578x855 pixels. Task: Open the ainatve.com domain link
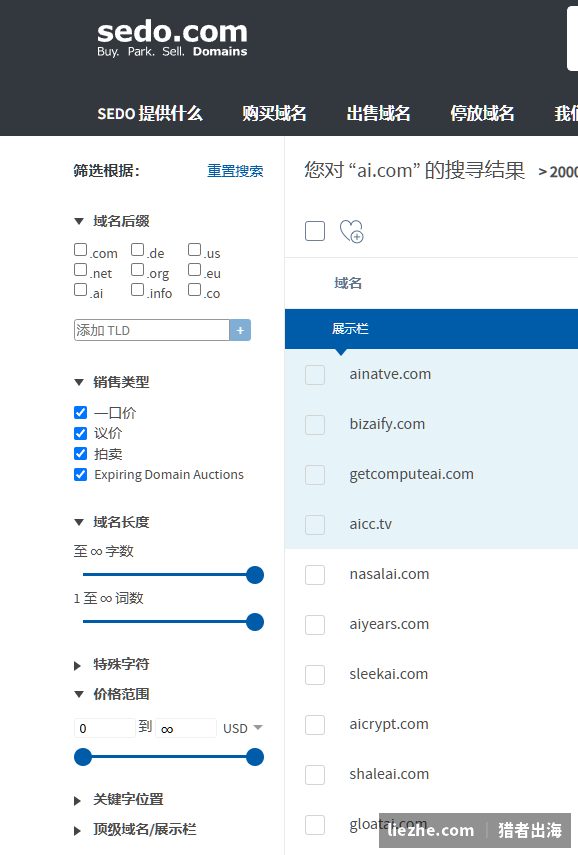coord(390,374)
